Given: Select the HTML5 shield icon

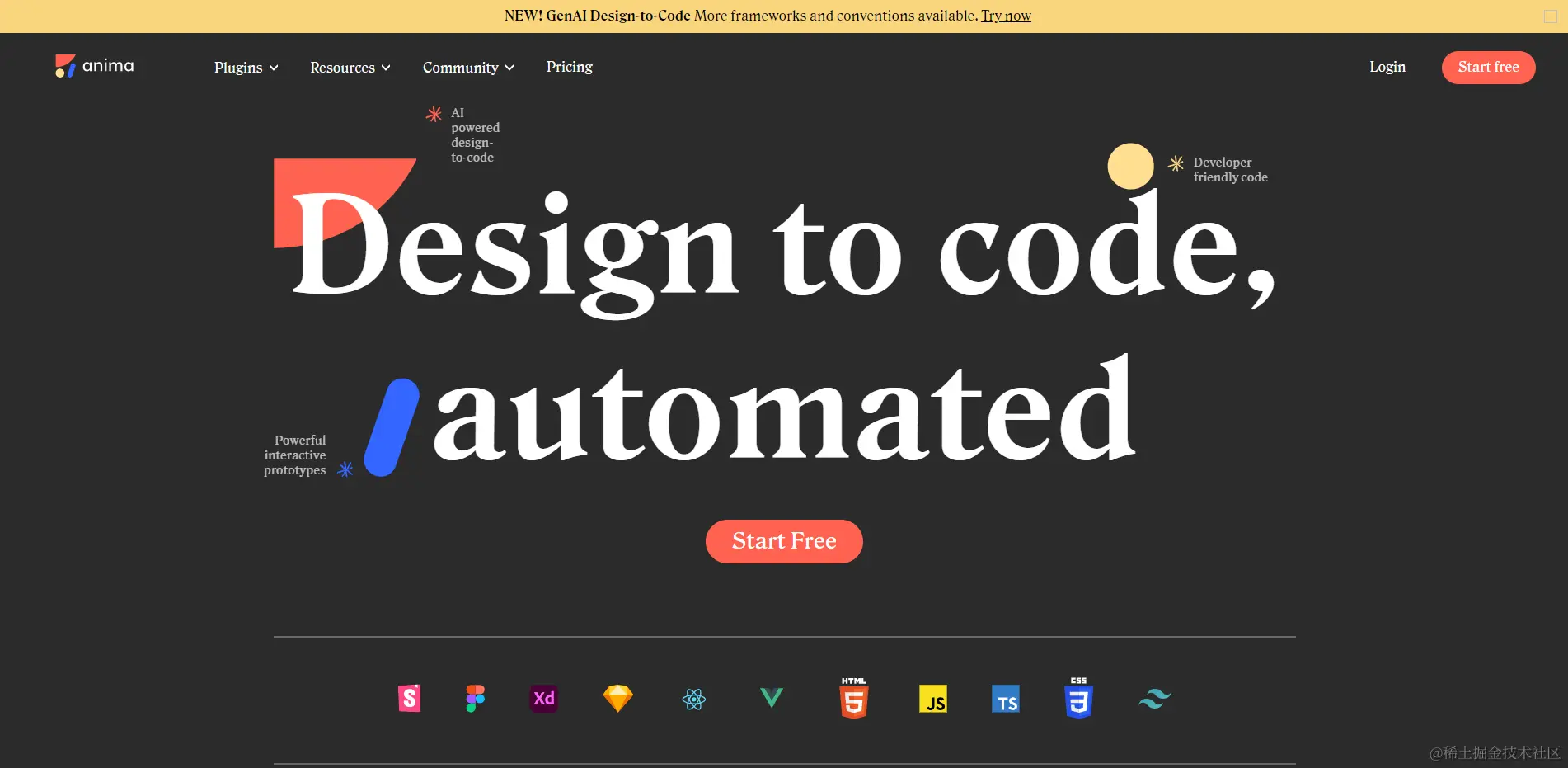Looking at the screenshot, I should (x=854, y=698).
